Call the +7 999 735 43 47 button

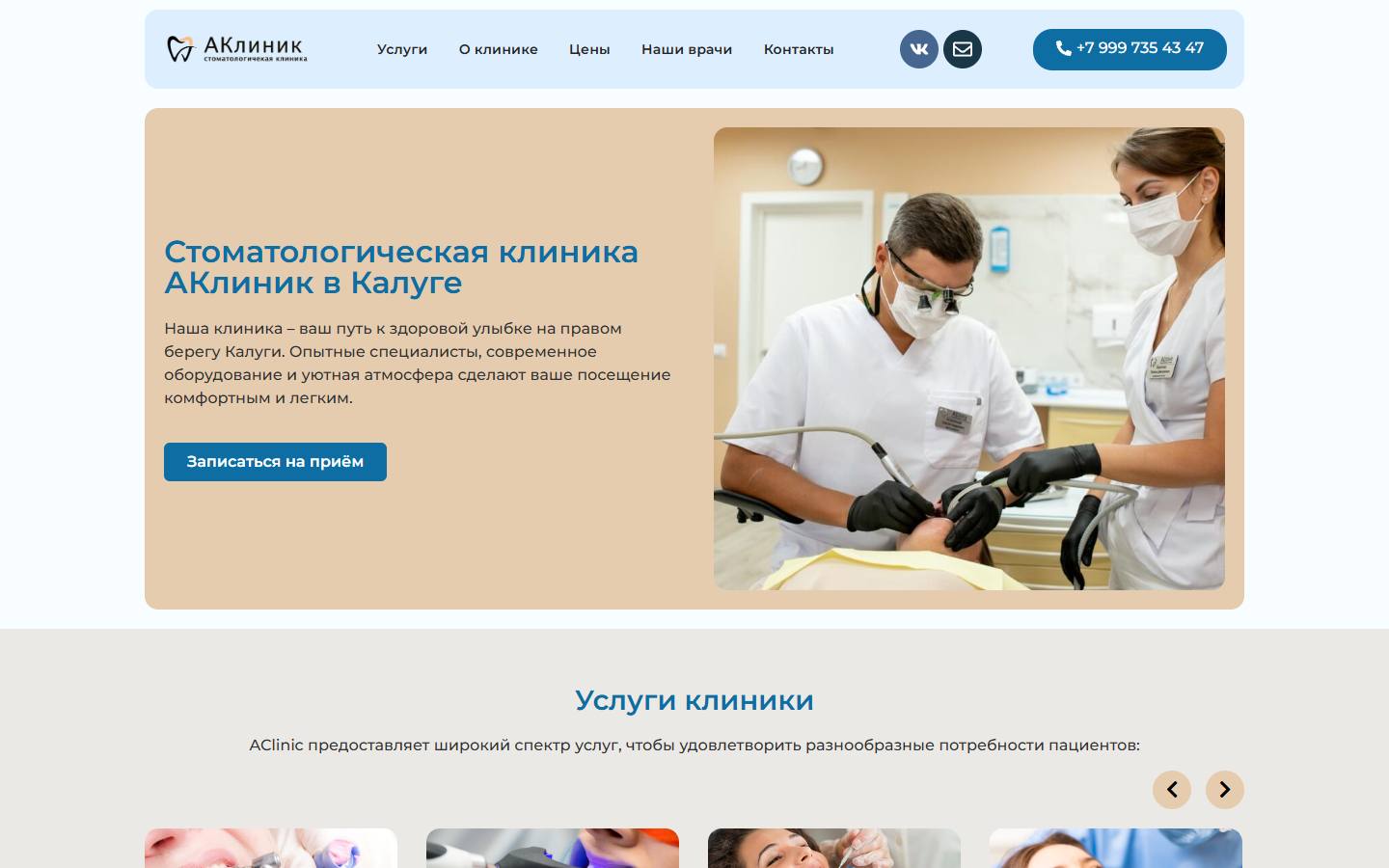[1130, 49]
